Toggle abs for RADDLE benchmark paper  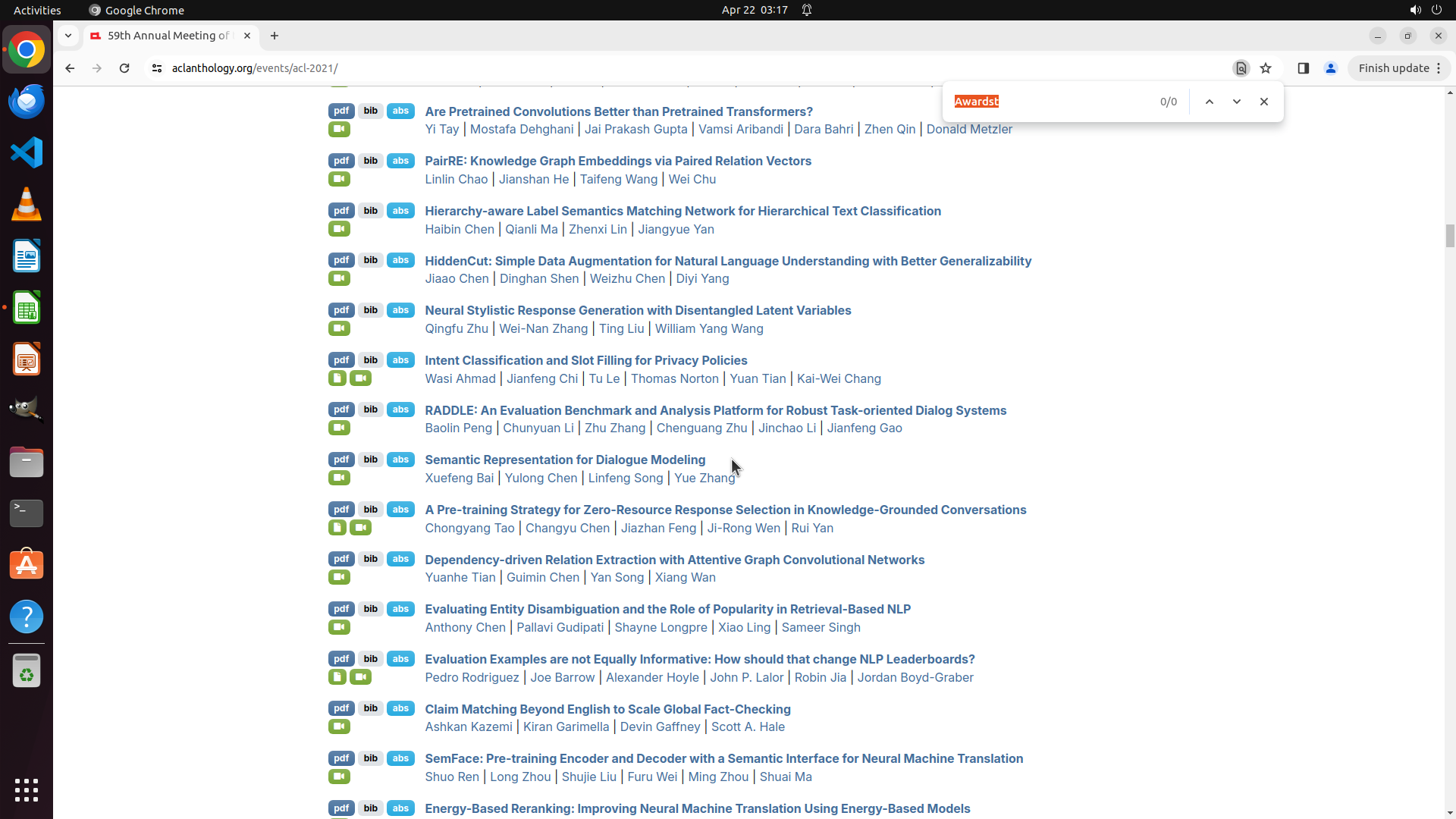(400, 409)
